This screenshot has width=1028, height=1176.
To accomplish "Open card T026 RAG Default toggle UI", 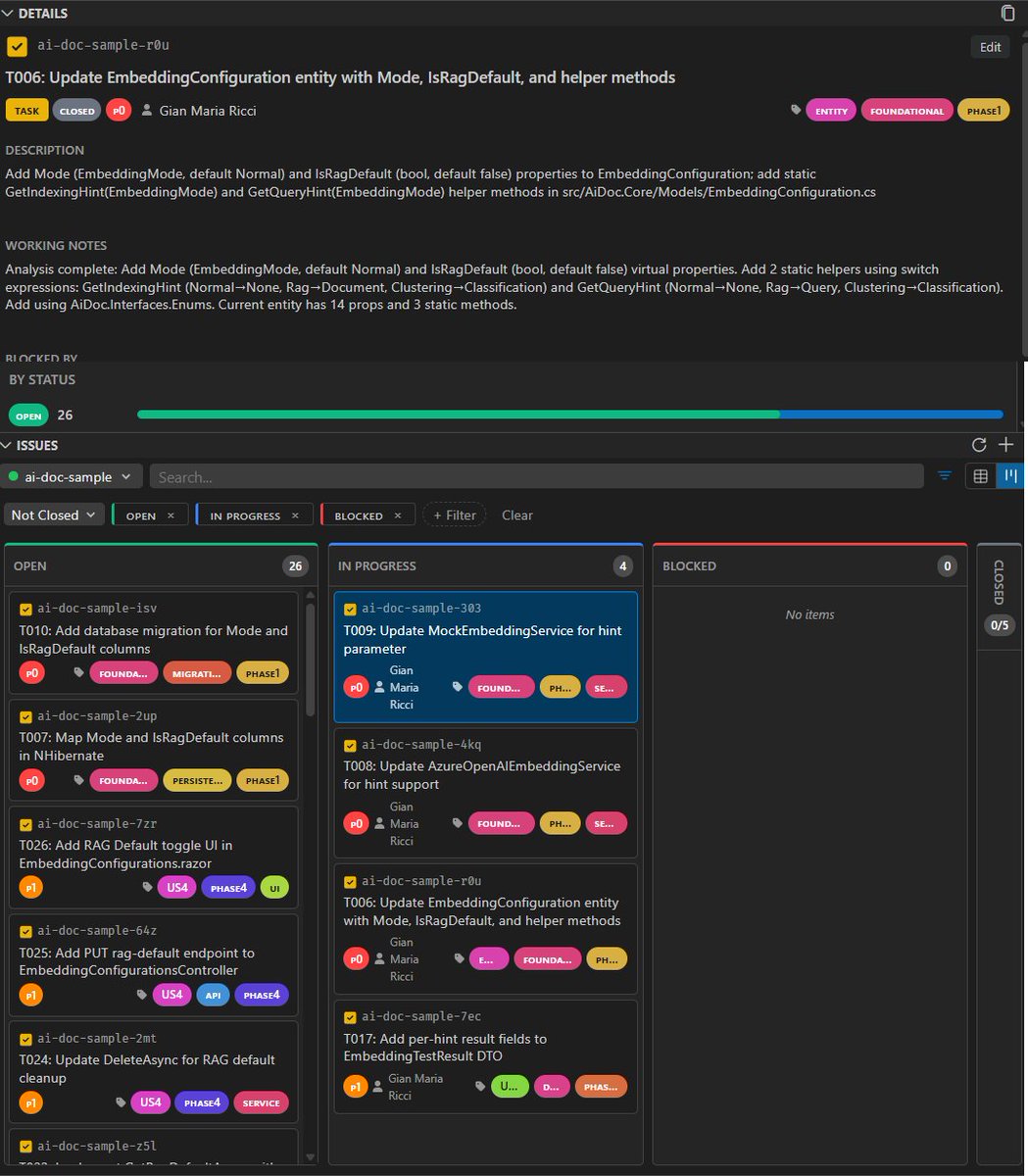I will (x=154, y=857).
